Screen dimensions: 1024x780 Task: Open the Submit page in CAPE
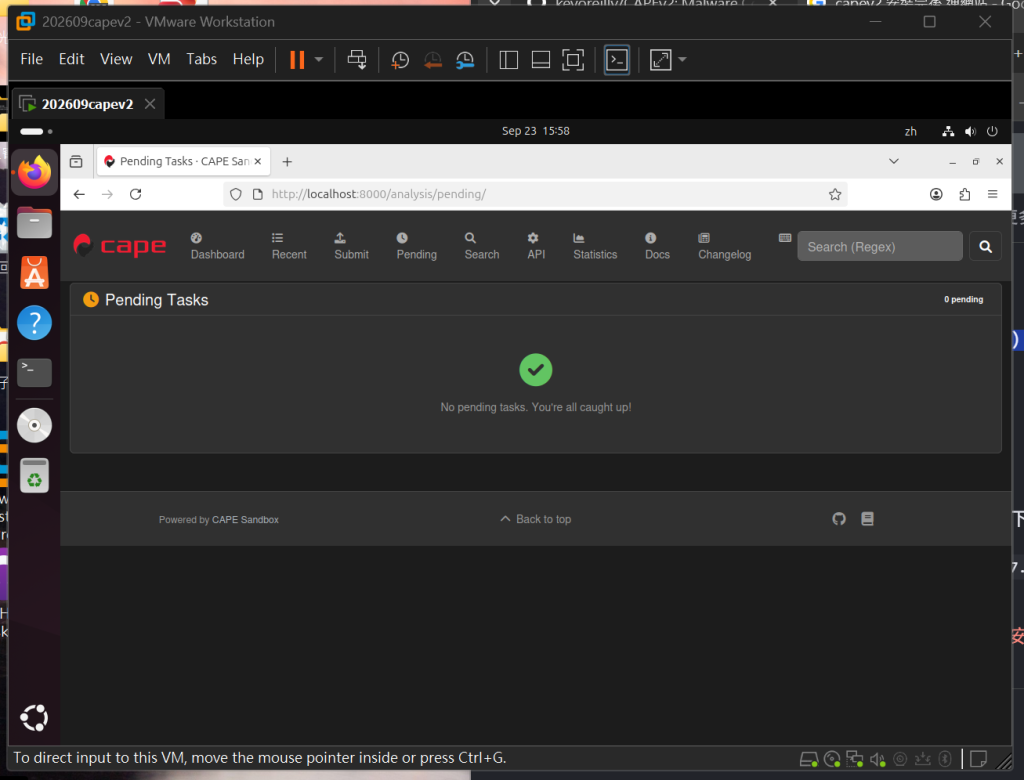351,246
